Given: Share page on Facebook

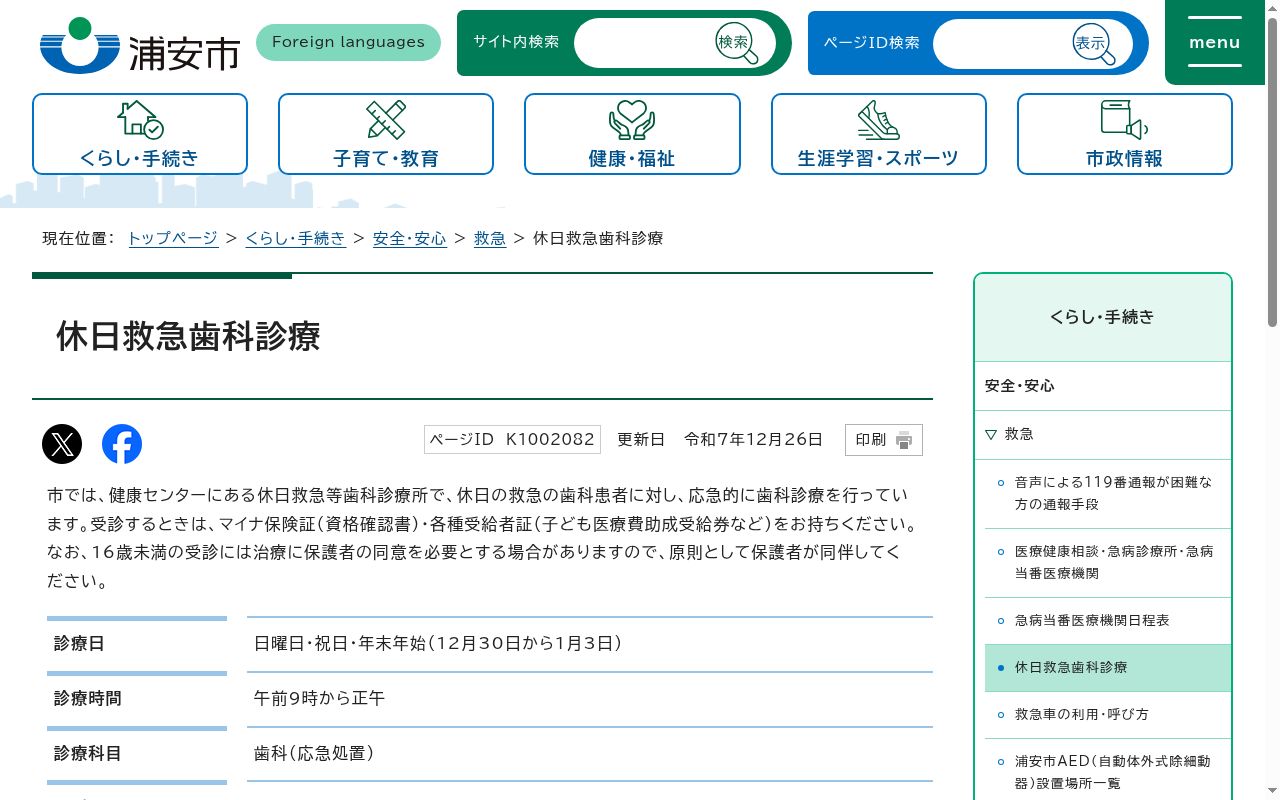Looking at the screenshot, I should (122, 444).
